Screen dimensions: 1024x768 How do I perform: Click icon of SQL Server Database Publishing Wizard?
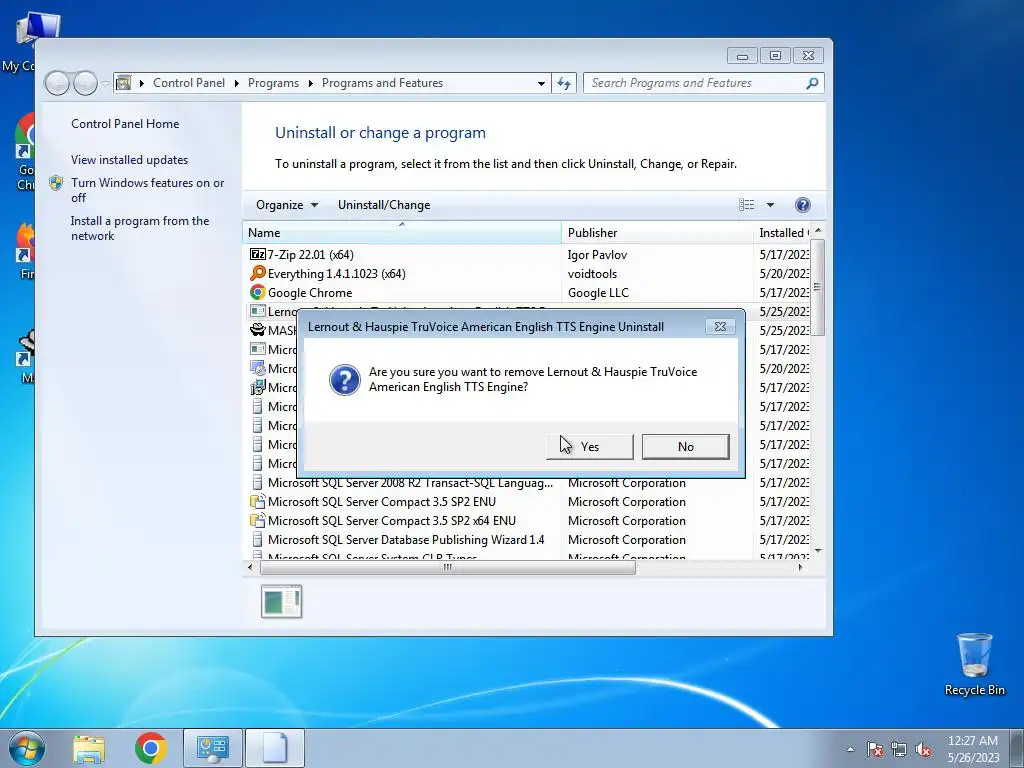(257, 539)
